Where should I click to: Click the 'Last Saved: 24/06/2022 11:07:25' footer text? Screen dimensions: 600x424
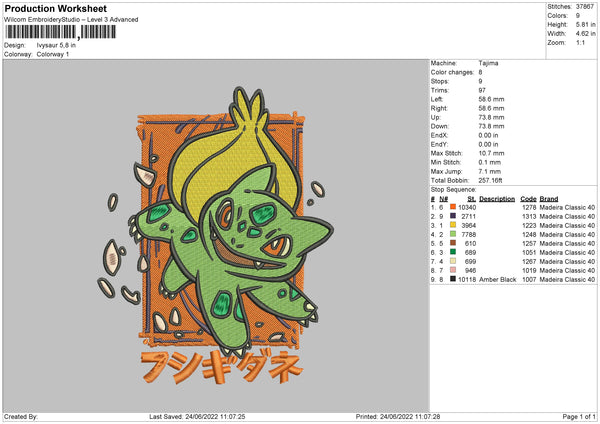(x=197, y=417)
